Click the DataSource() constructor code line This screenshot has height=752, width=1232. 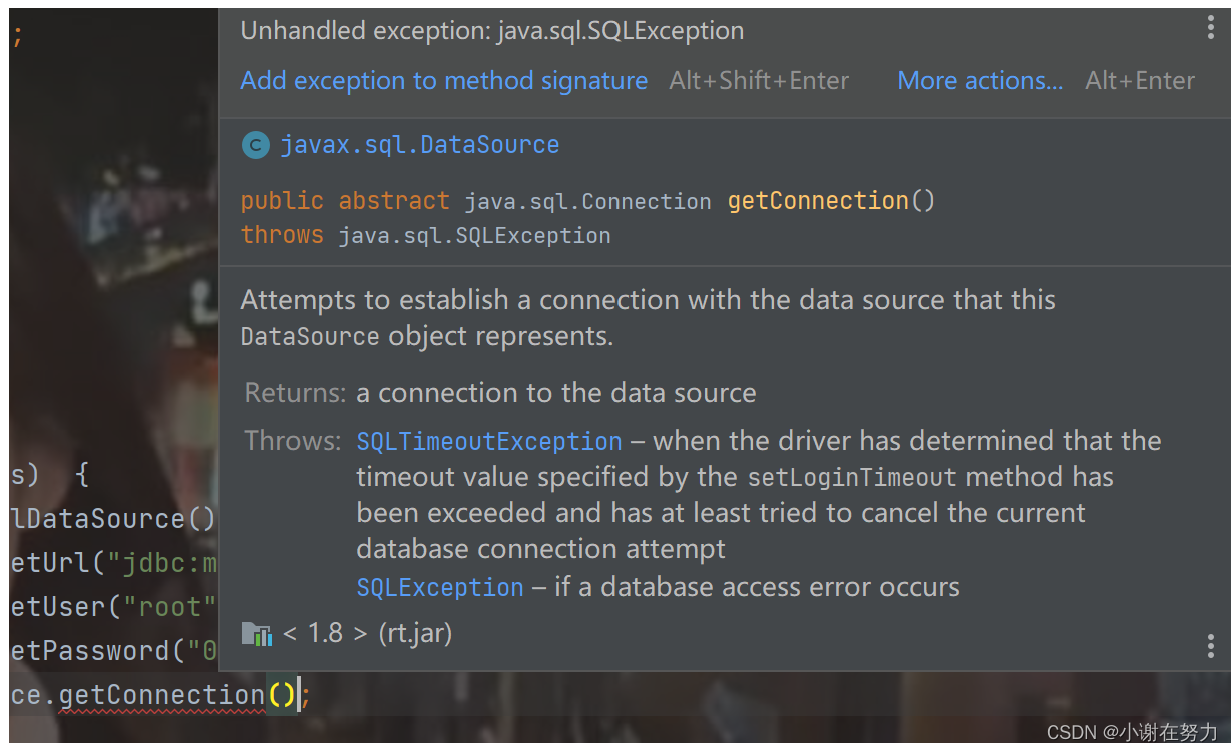[113, 519]
